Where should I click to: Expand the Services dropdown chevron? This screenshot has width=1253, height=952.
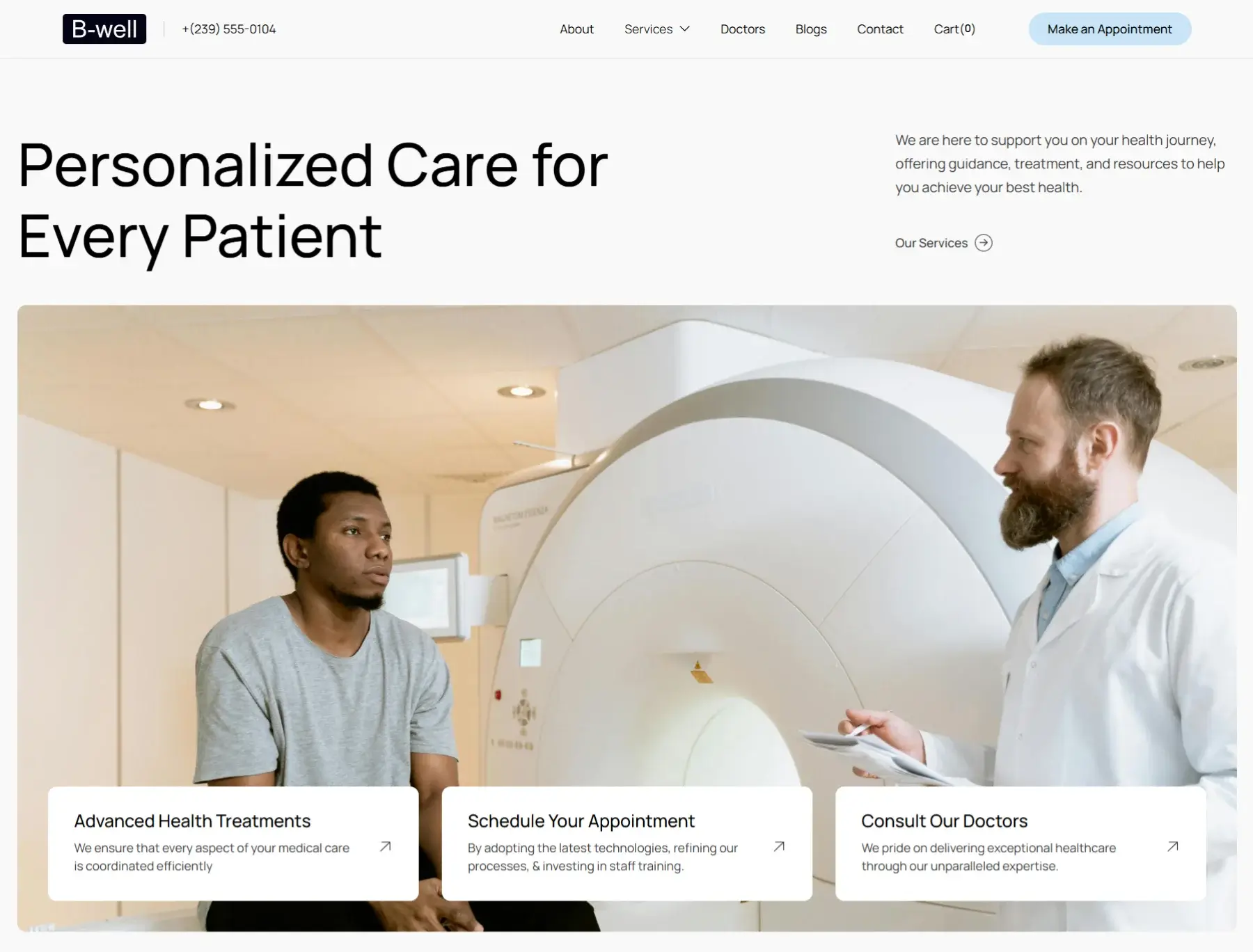(x=684, y=29)
